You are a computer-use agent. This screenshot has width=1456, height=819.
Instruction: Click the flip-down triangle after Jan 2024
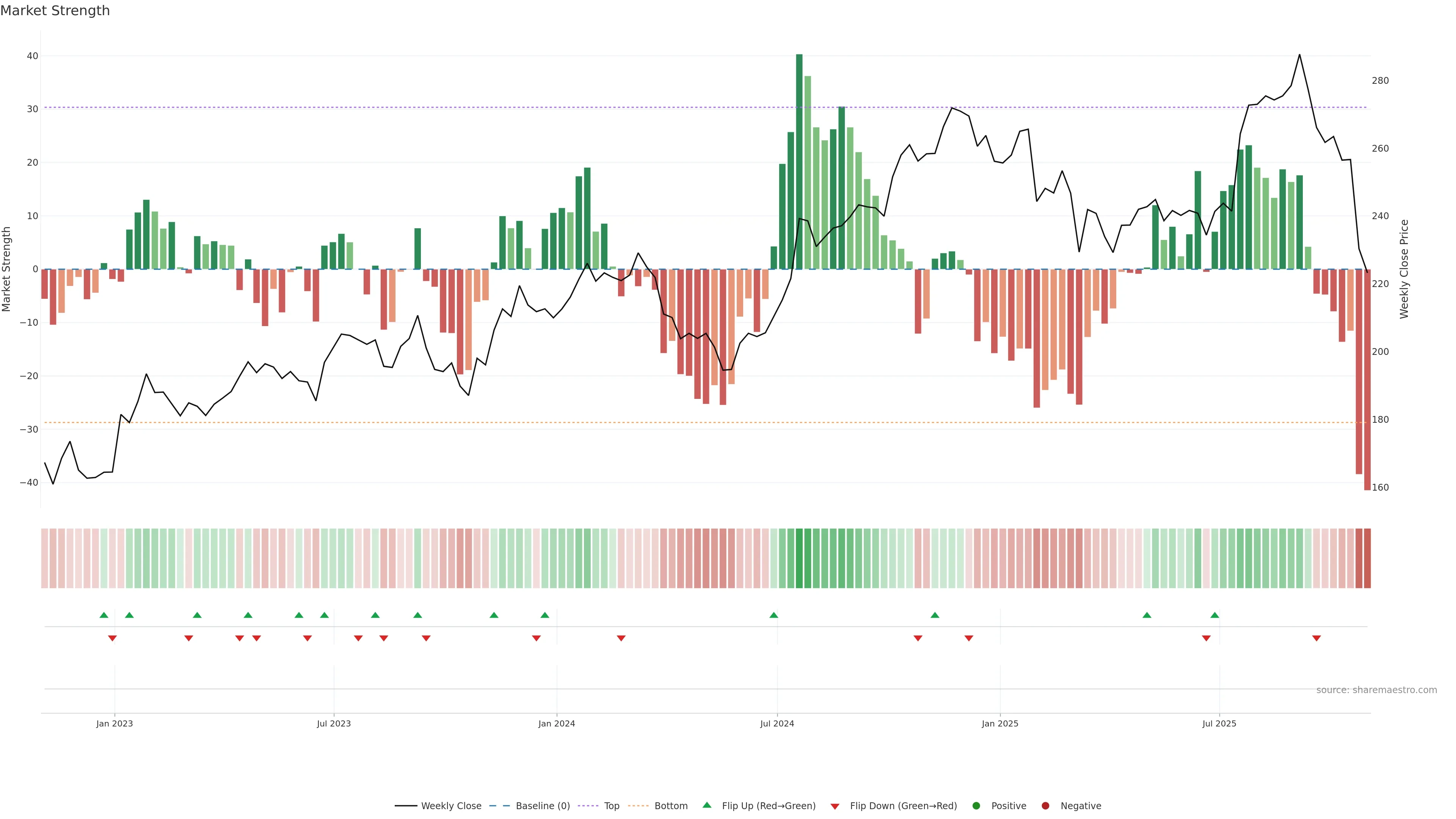pos(621,638)
